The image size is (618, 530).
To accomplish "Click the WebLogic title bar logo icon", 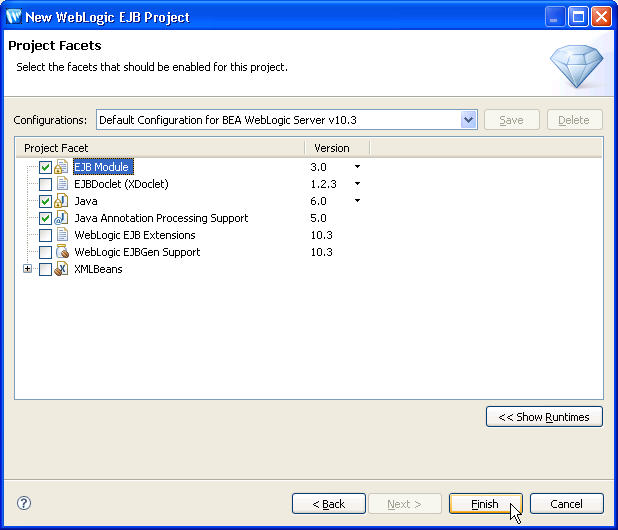I will 14,17.
